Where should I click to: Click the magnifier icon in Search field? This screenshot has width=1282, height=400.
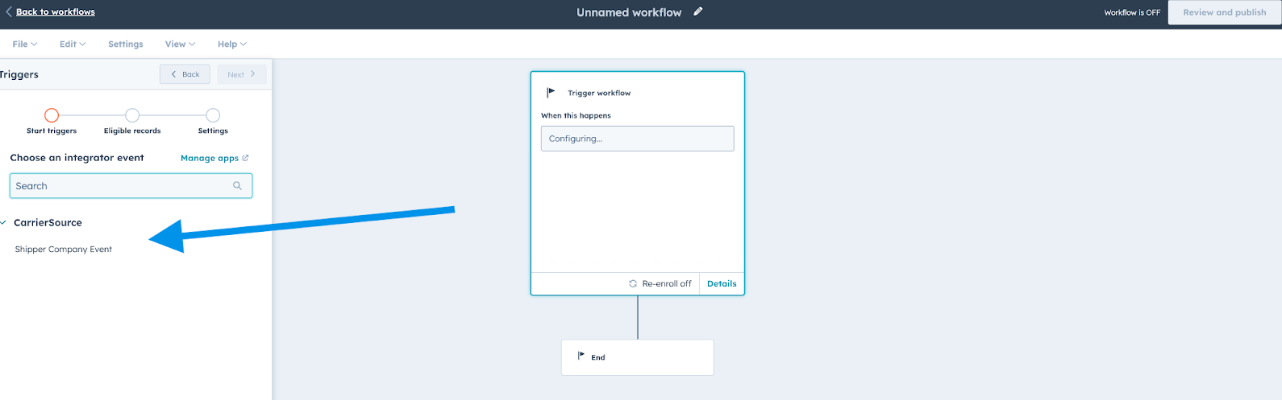coord(237,186)
